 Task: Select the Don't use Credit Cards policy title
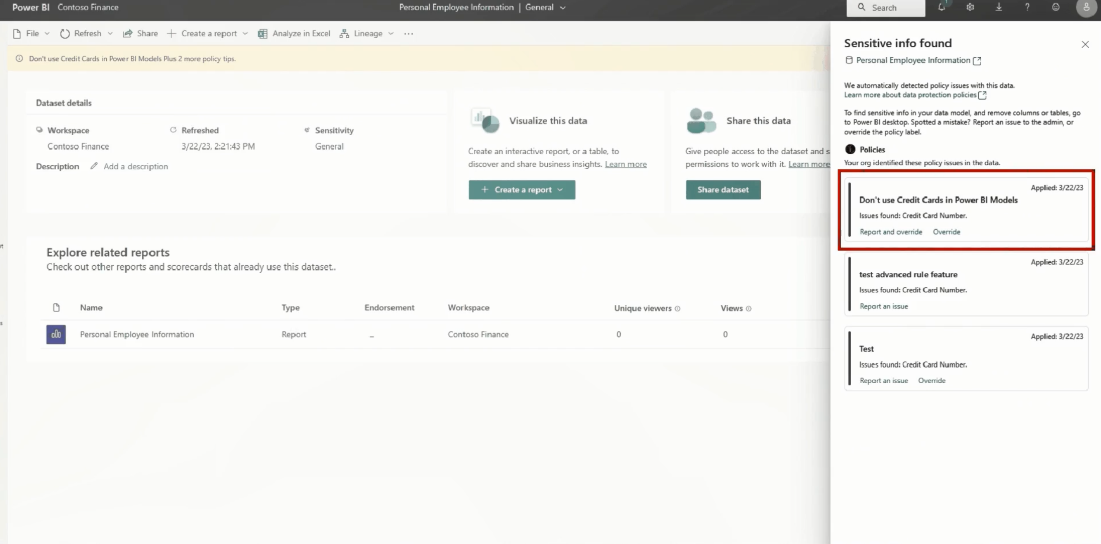[938, 200]
